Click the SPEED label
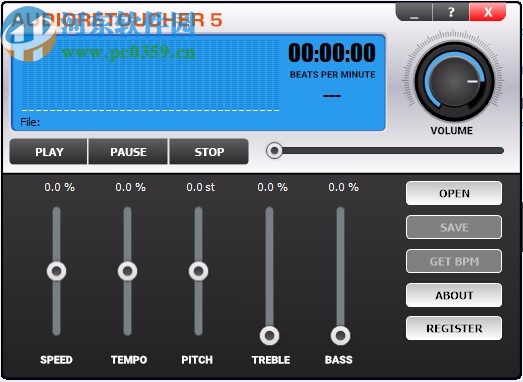523x382 pixels. coord(56,360)
